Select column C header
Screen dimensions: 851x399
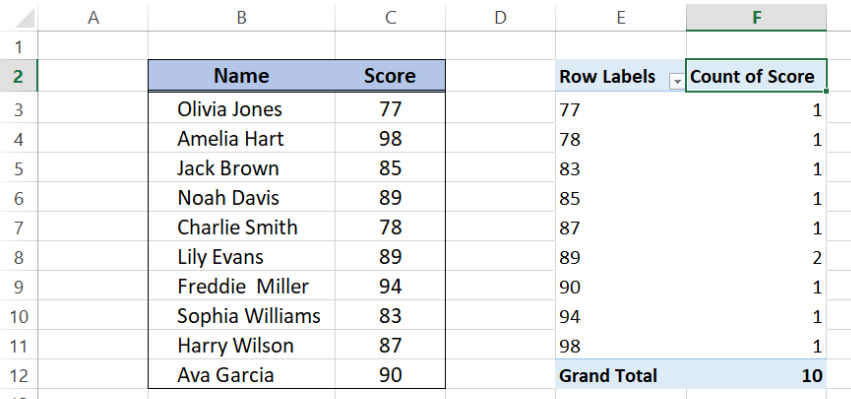390,17
